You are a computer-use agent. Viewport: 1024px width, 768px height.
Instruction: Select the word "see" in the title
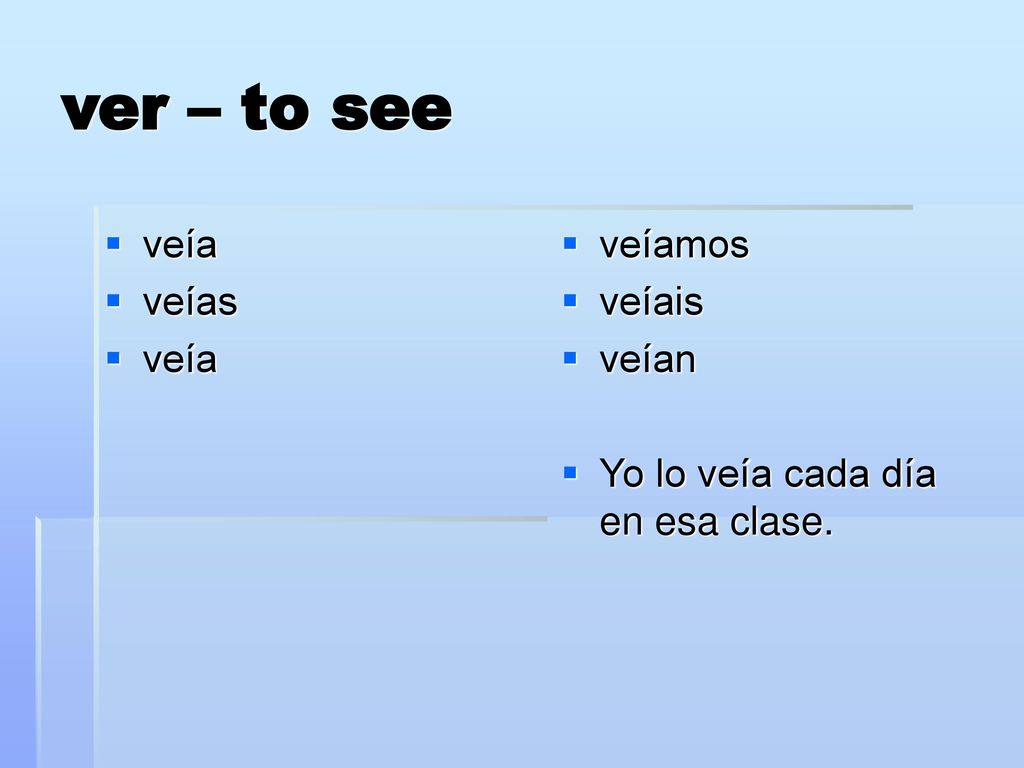[391, 111]
